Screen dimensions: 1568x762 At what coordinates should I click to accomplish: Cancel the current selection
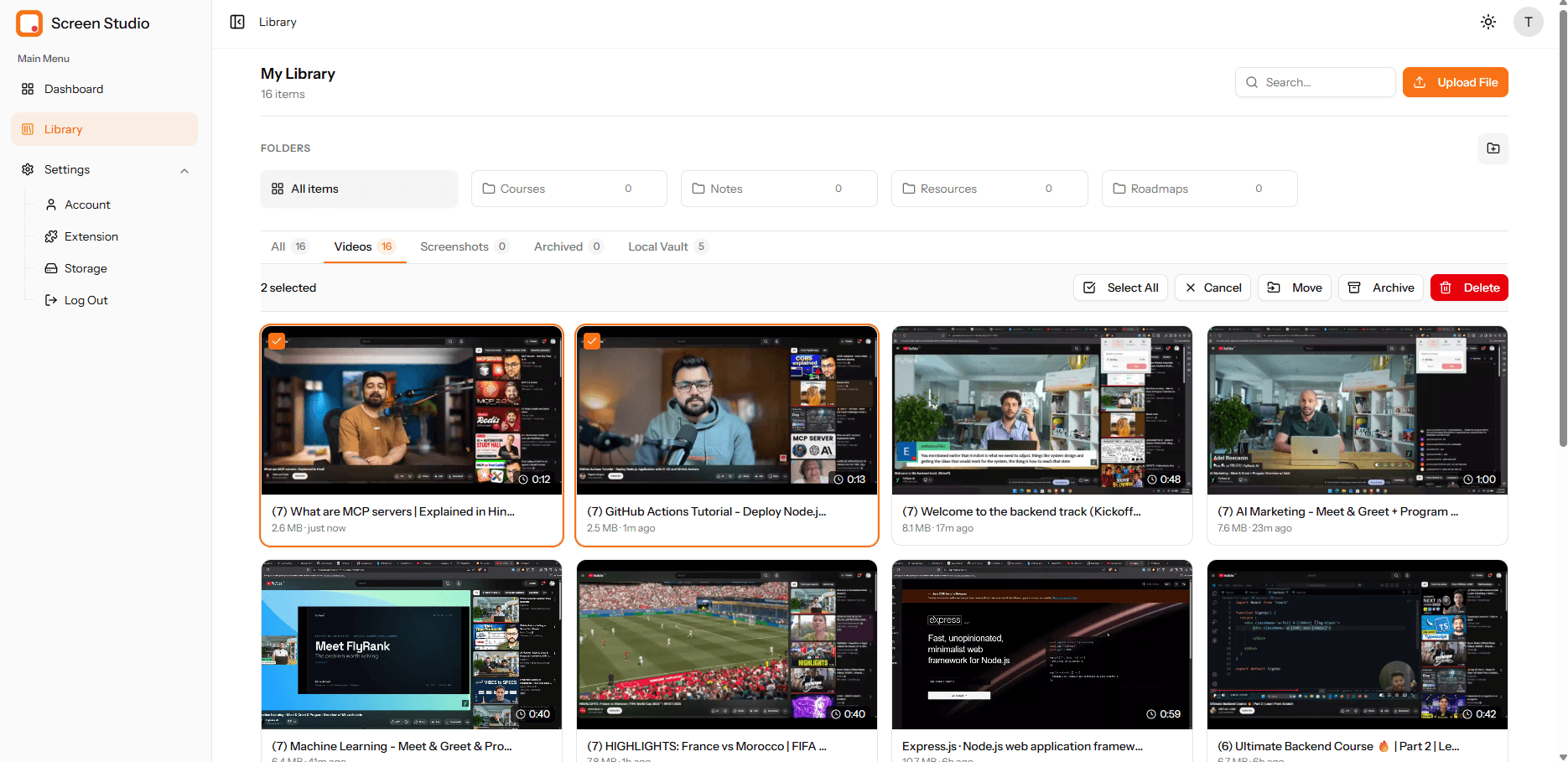pos(1212,288)
